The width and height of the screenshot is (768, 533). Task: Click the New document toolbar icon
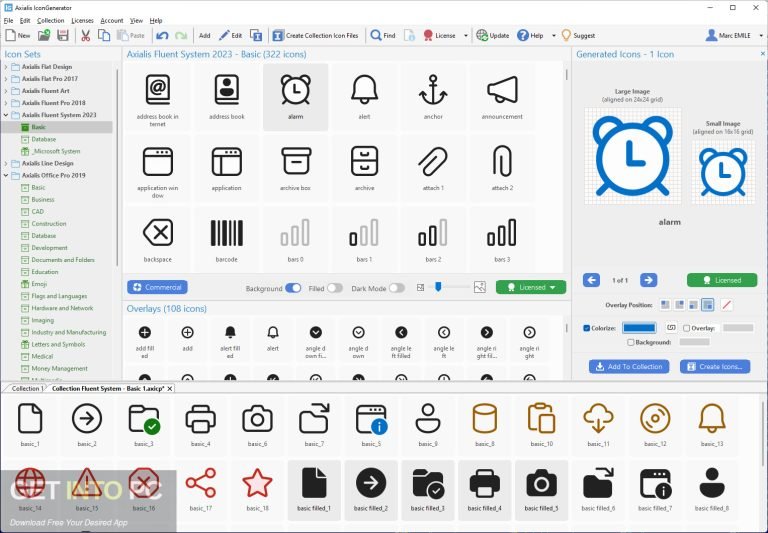tap(18, 35)
